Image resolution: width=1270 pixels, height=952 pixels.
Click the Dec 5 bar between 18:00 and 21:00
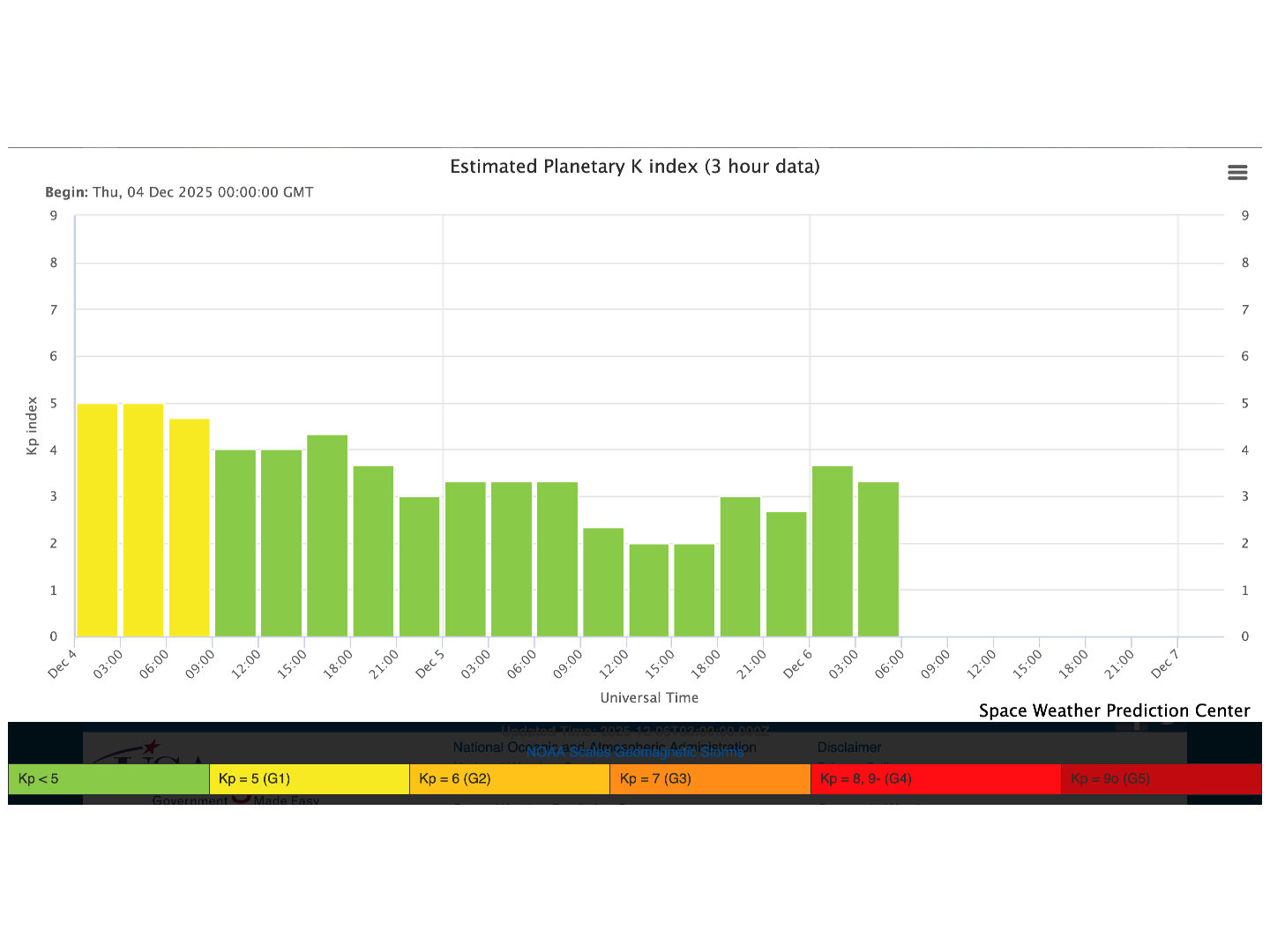740,567
